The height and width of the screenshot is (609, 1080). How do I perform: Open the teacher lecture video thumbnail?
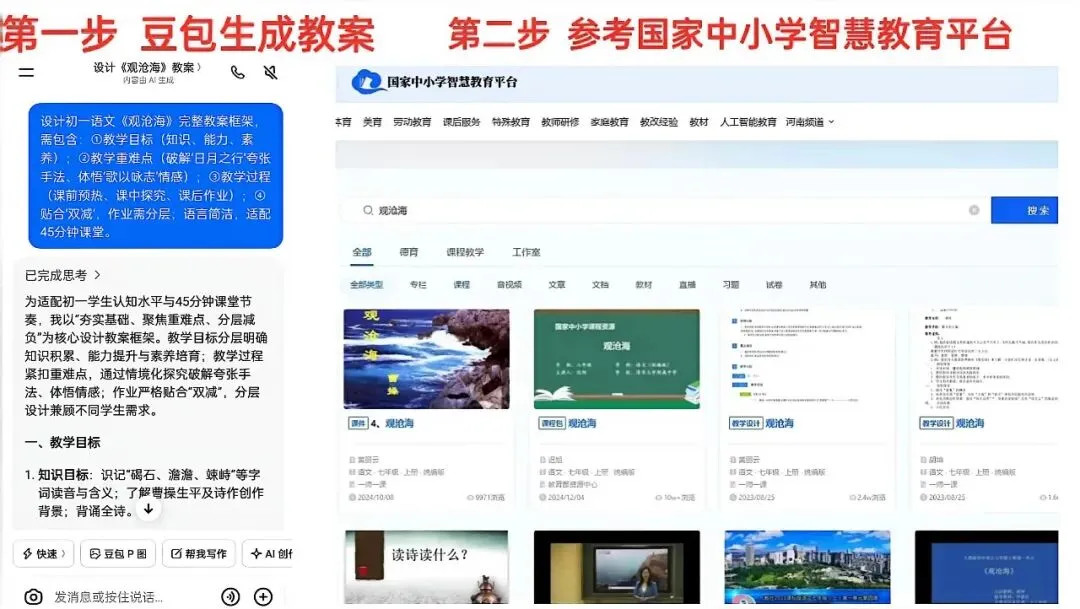click(616, 567)
